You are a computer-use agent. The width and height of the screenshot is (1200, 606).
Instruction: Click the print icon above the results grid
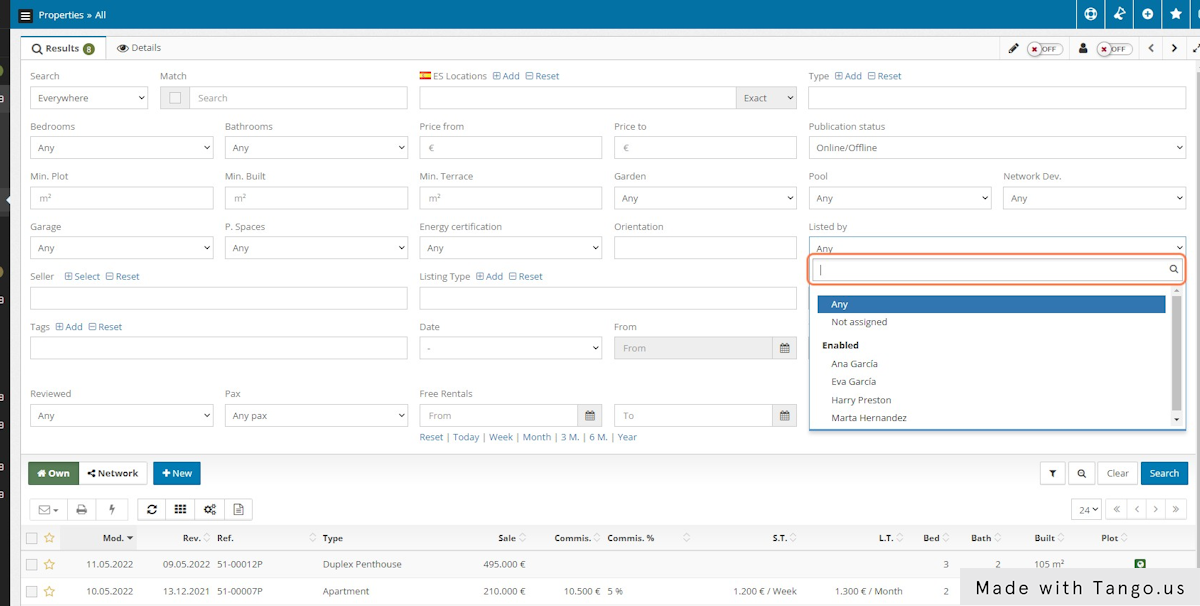[81, 509]
